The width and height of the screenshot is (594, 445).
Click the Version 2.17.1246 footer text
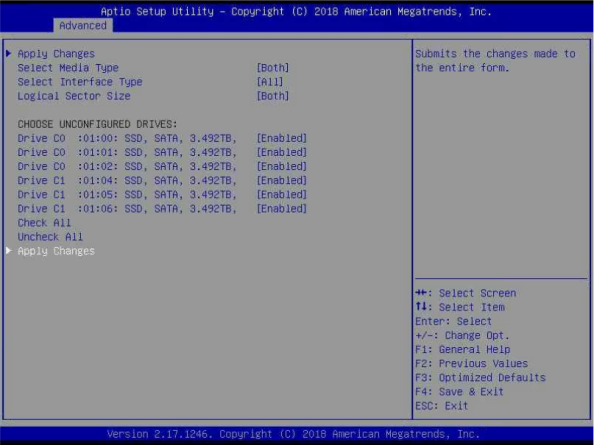coord(293,434)
